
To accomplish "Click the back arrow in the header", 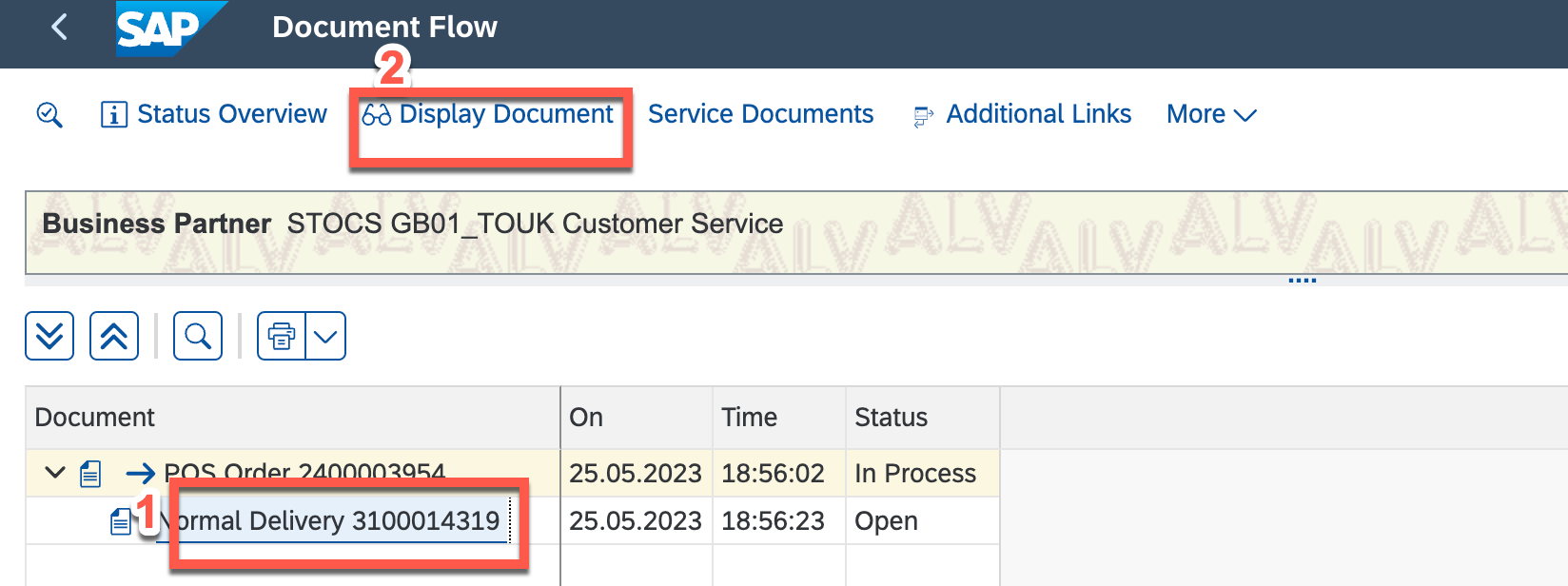I will tap(59, 28).
